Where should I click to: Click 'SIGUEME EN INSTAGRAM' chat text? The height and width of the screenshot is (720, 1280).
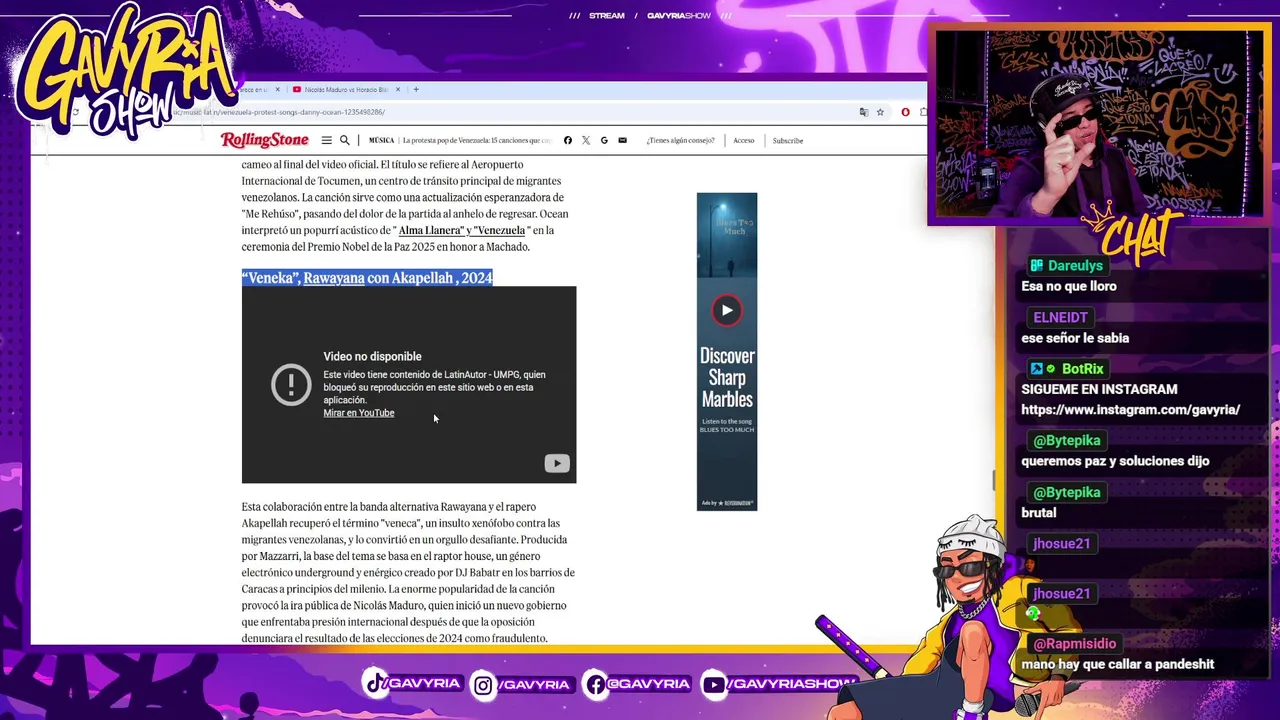[1099, 389]
